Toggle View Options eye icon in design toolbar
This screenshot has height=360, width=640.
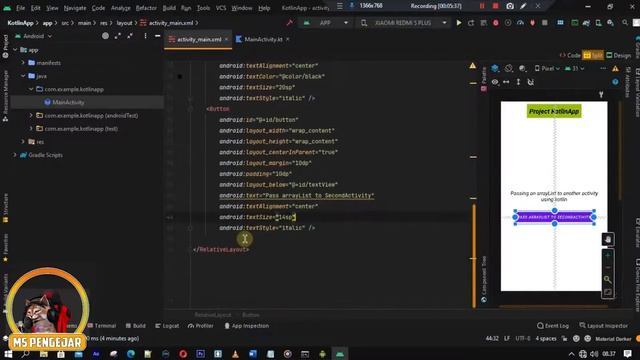(x=495, y=82)
